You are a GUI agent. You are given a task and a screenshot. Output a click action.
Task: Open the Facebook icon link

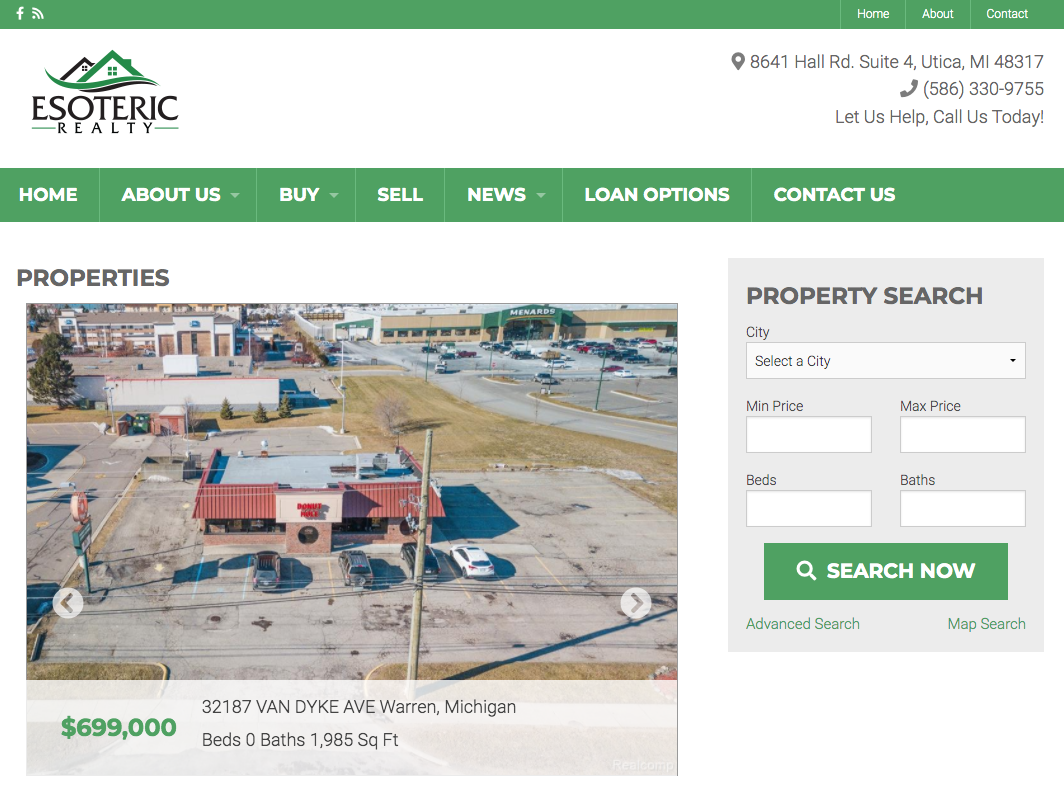[x=20, y=14]
